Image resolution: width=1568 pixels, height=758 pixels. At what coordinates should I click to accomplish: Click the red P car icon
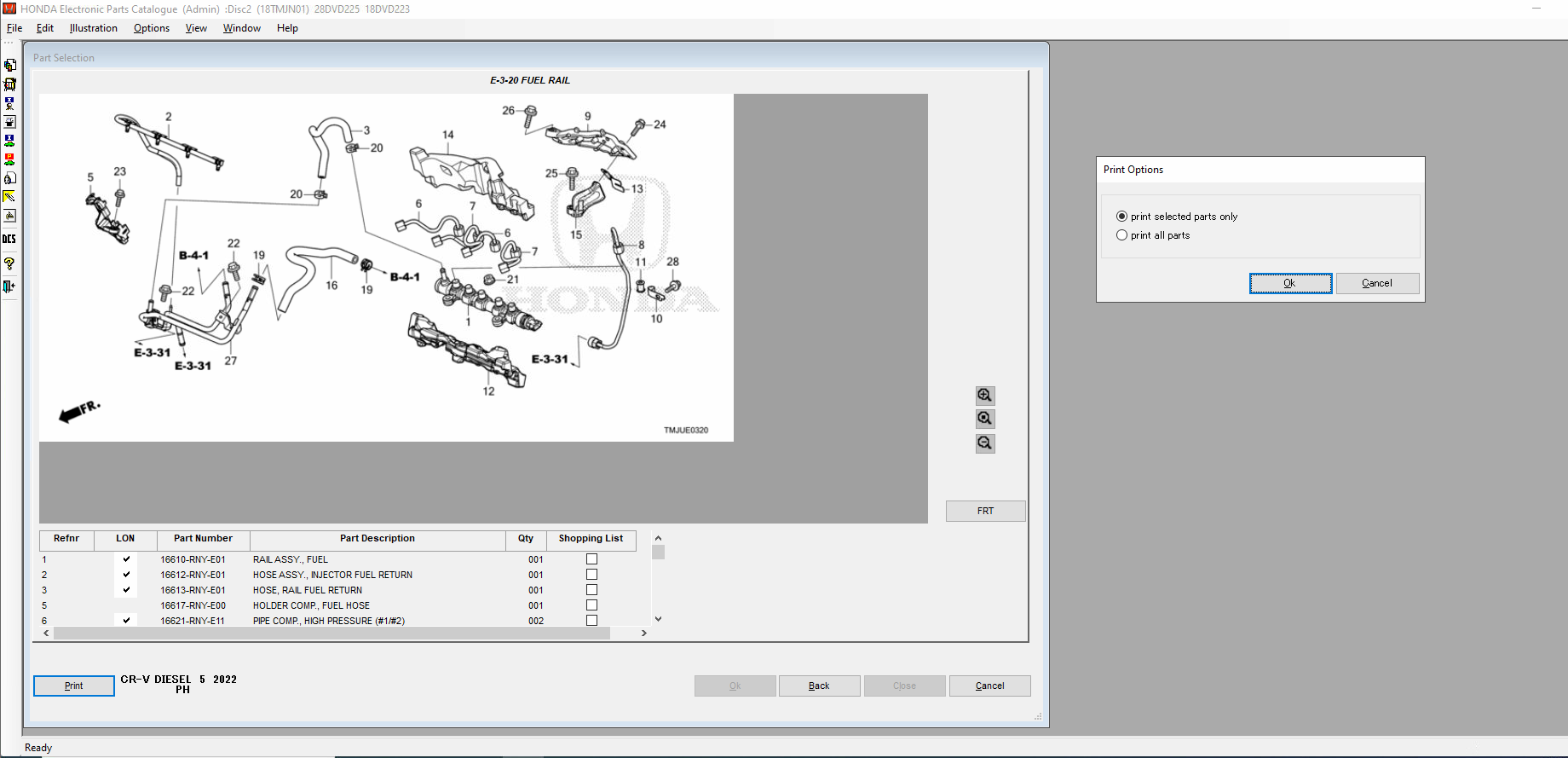(9, 159)
